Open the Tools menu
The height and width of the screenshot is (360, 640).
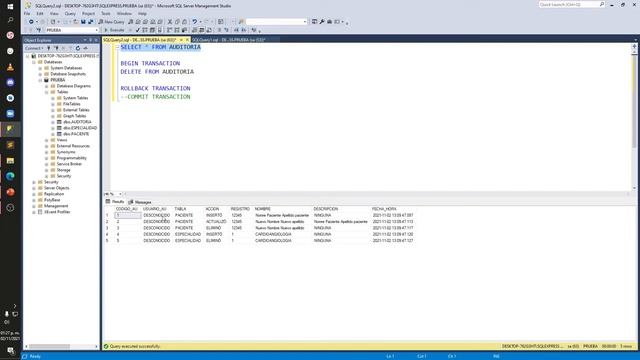[106, 13]
